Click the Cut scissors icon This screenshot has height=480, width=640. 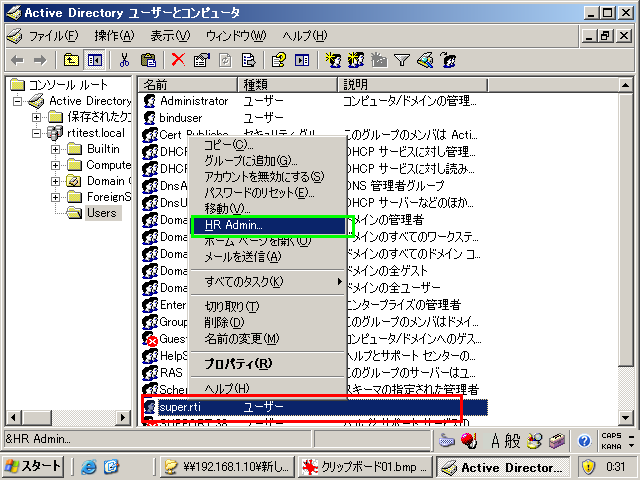click(124, 60)
